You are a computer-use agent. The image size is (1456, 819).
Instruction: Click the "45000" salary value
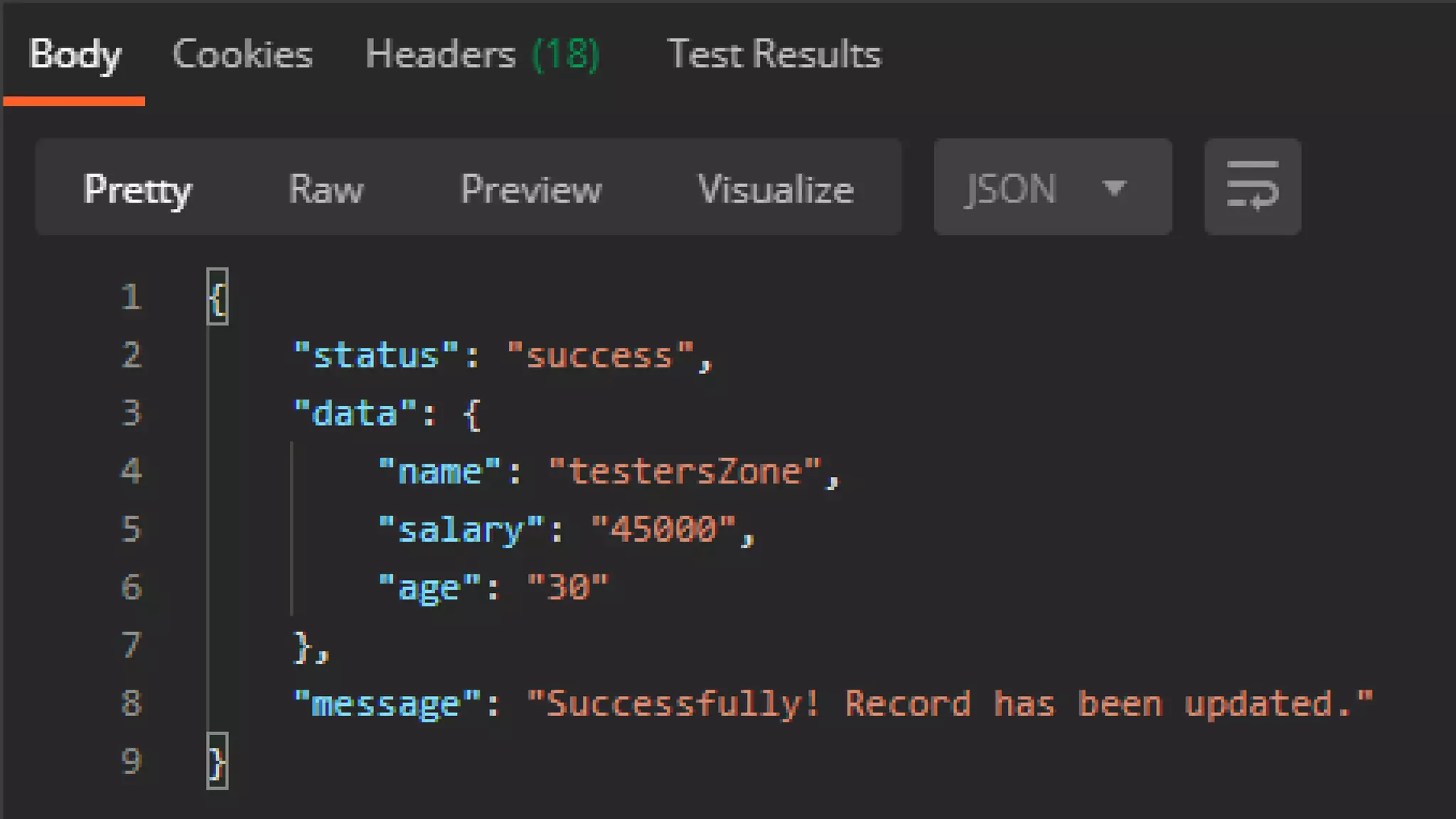click(x=663, y=530)
